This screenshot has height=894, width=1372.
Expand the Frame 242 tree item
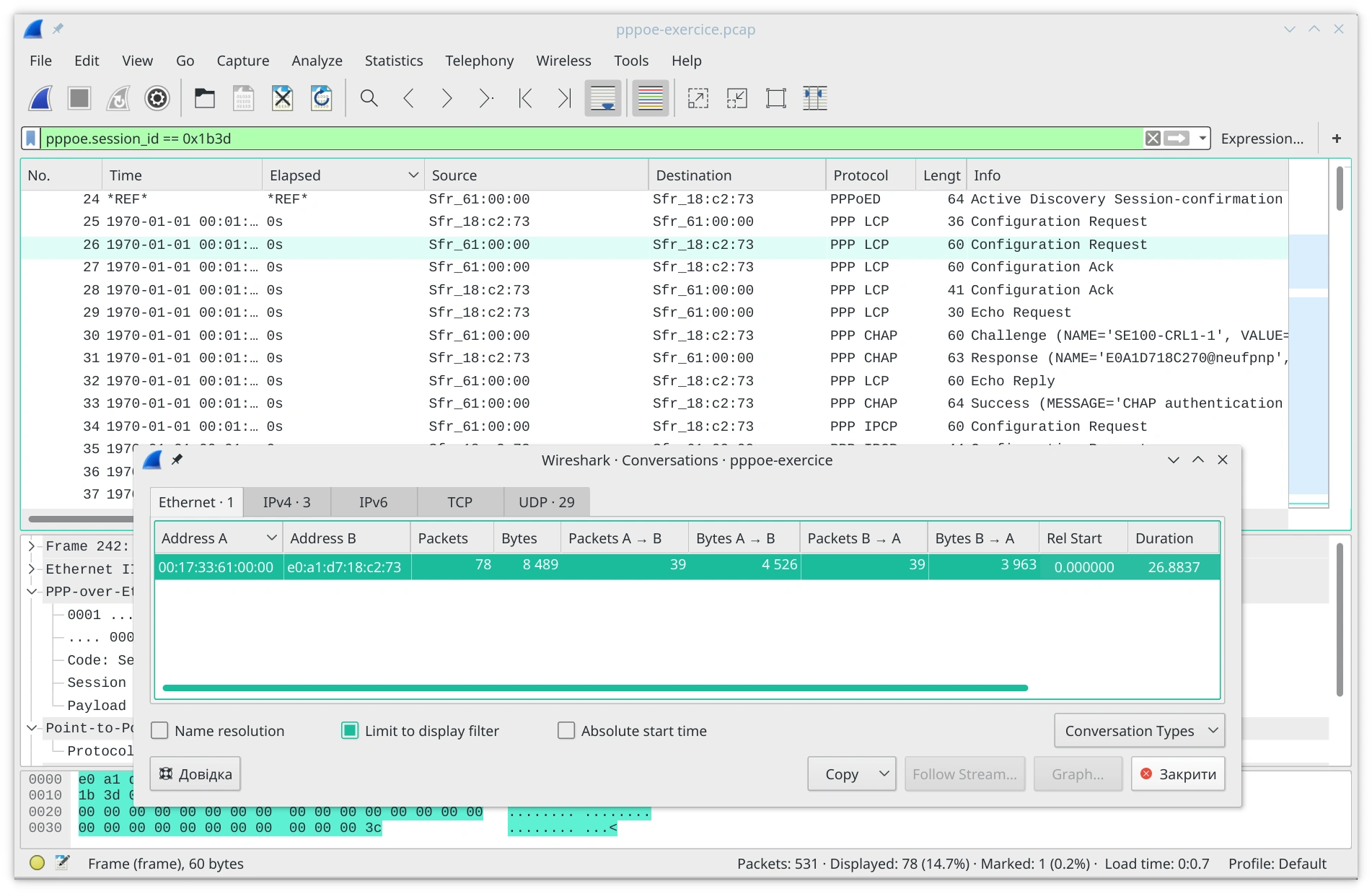coord(32,546)
